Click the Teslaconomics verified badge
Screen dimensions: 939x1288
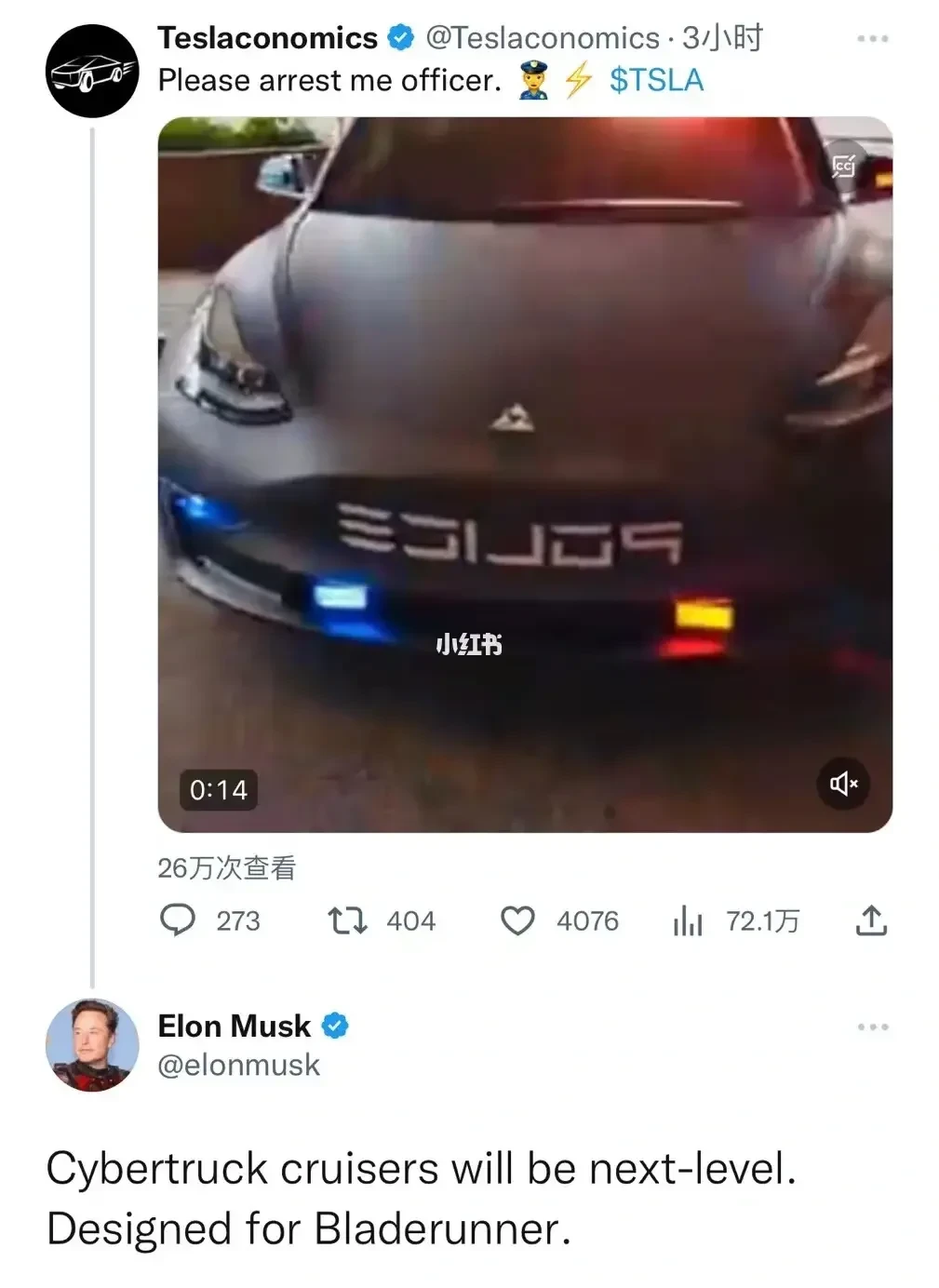tap(400, 38)
